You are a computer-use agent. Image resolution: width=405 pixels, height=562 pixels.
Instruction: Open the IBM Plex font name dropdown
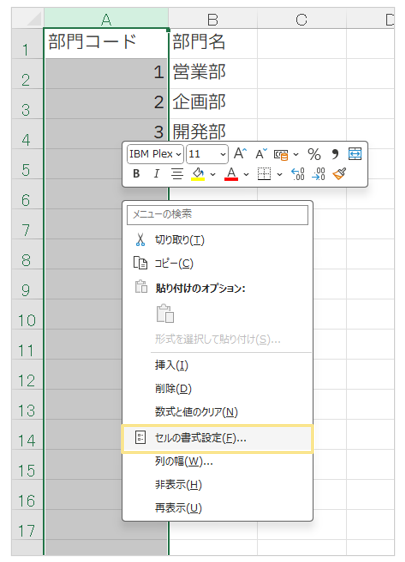coord(155,154)
